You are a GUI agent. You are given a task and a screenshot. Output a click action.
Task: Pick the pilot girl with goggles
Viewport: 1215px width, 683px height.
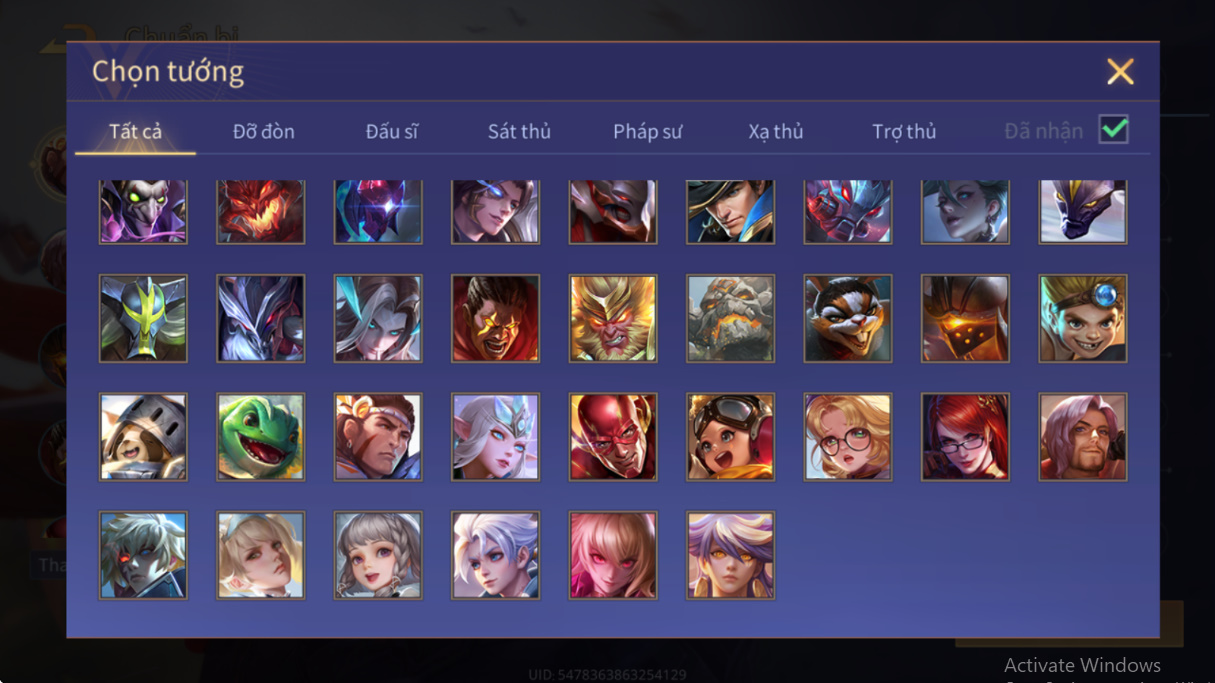tap(731, 437)
